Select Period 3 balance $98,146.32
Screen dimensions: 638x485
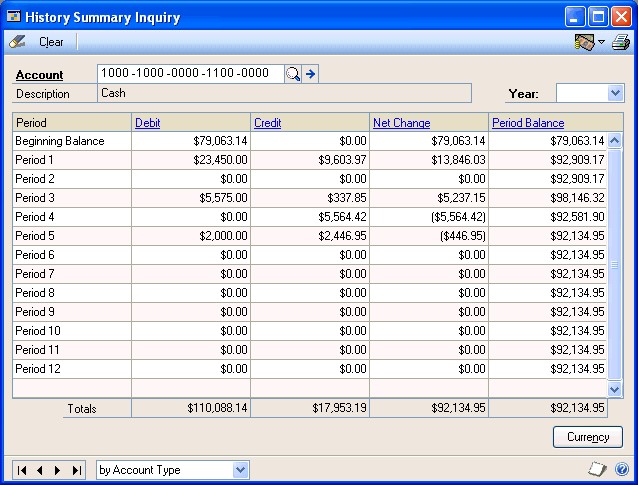coord(577,198)
